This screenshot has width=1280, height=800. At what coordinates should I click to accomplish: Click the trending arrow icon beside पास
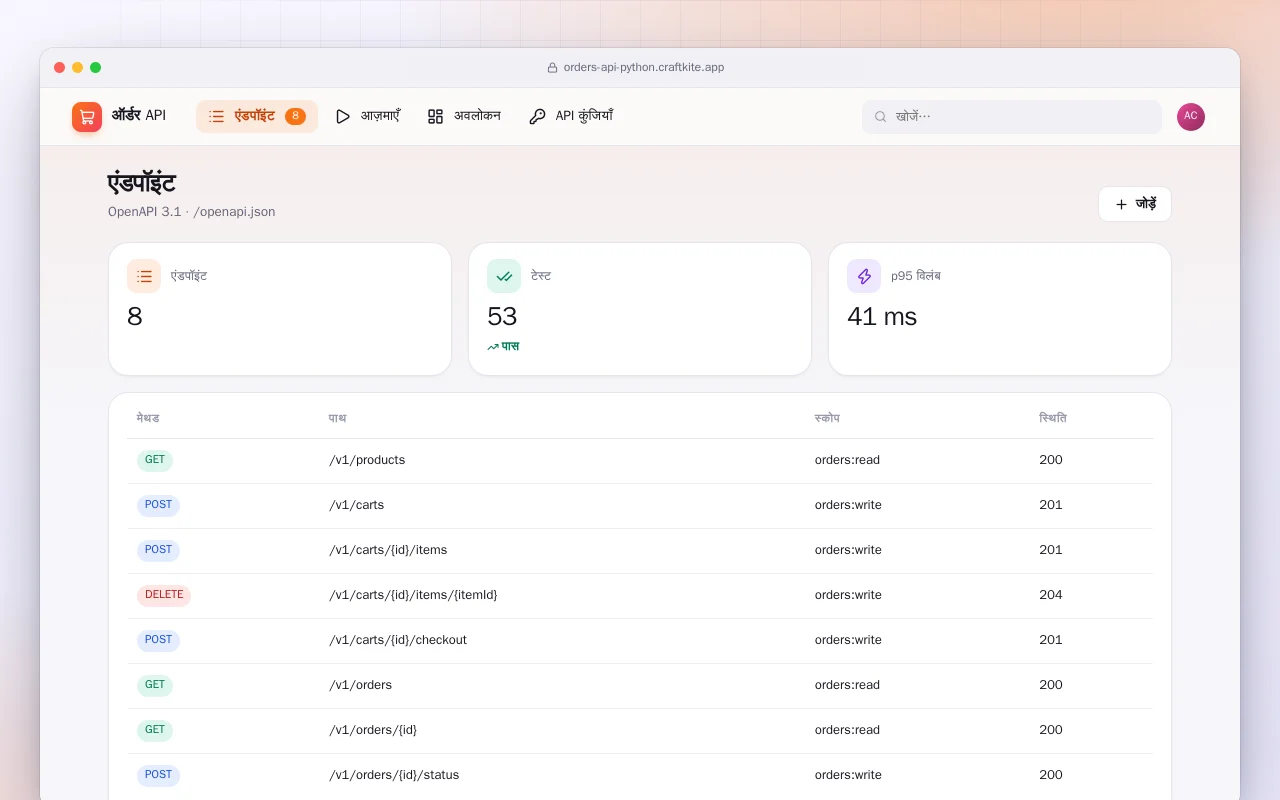pos(493,347)
